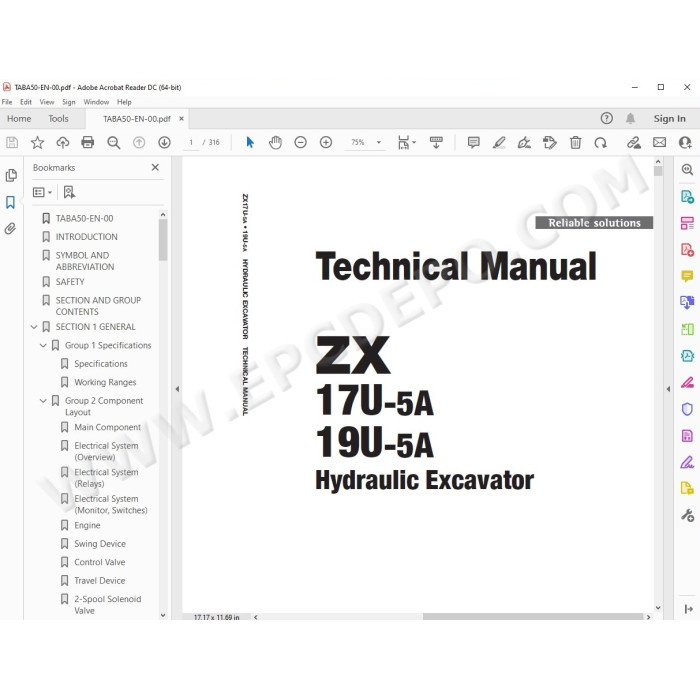Screen dimensions: 700x700
Task: Expand the right tools pane toggle at bottom
Action: (688, 609)
